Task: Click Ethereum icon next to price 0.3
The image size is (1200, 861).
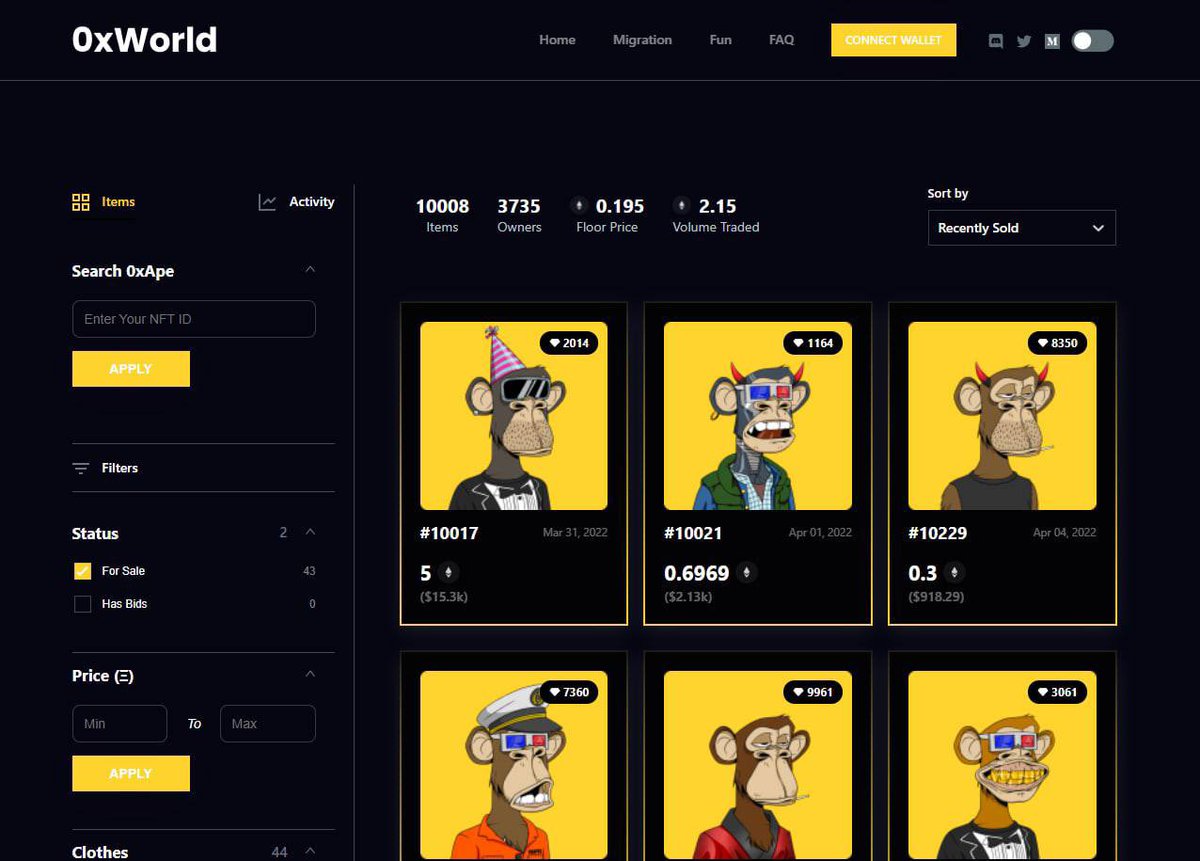Action: click(954, 573)
